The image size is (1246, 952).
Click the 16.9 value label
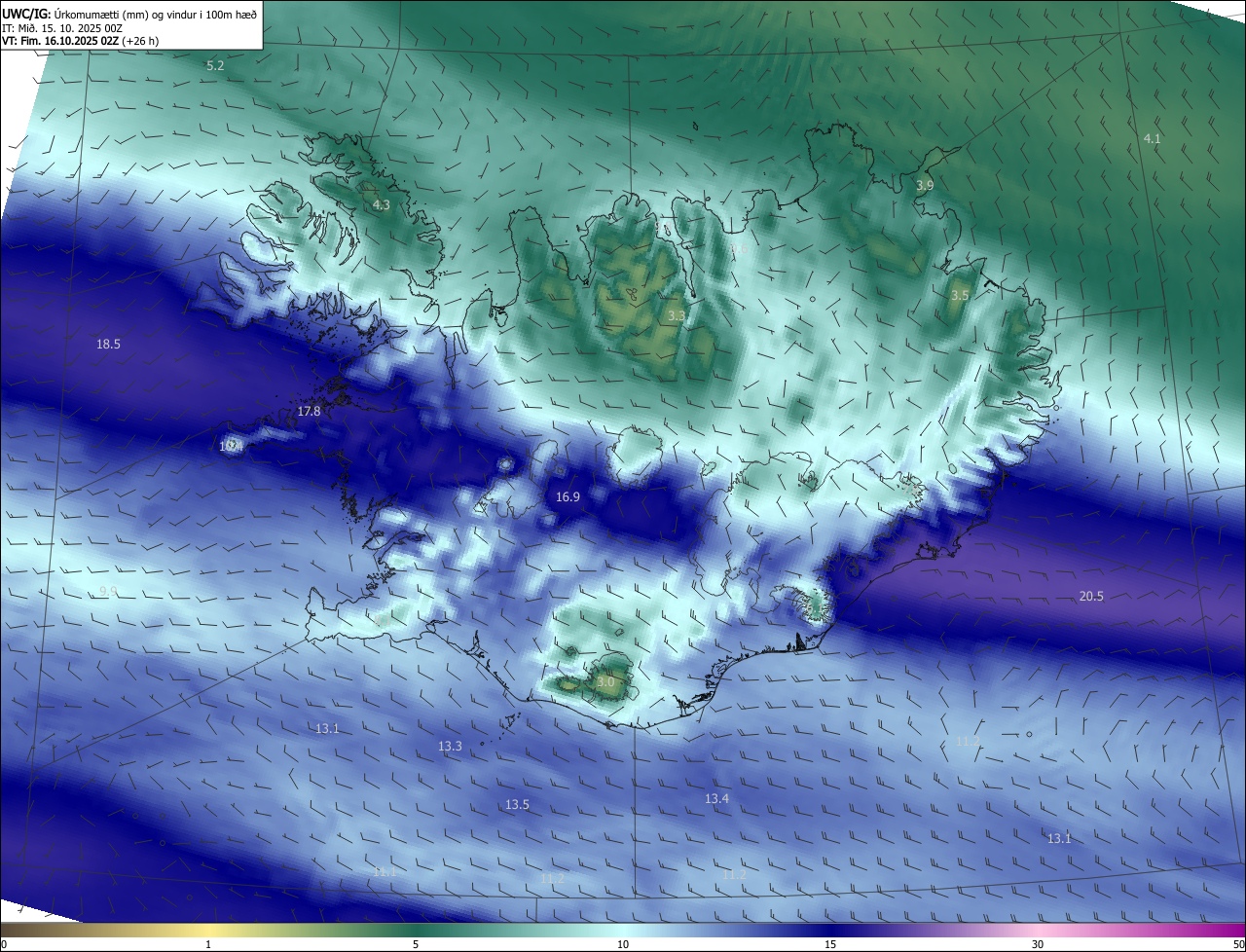coord(568,497)
